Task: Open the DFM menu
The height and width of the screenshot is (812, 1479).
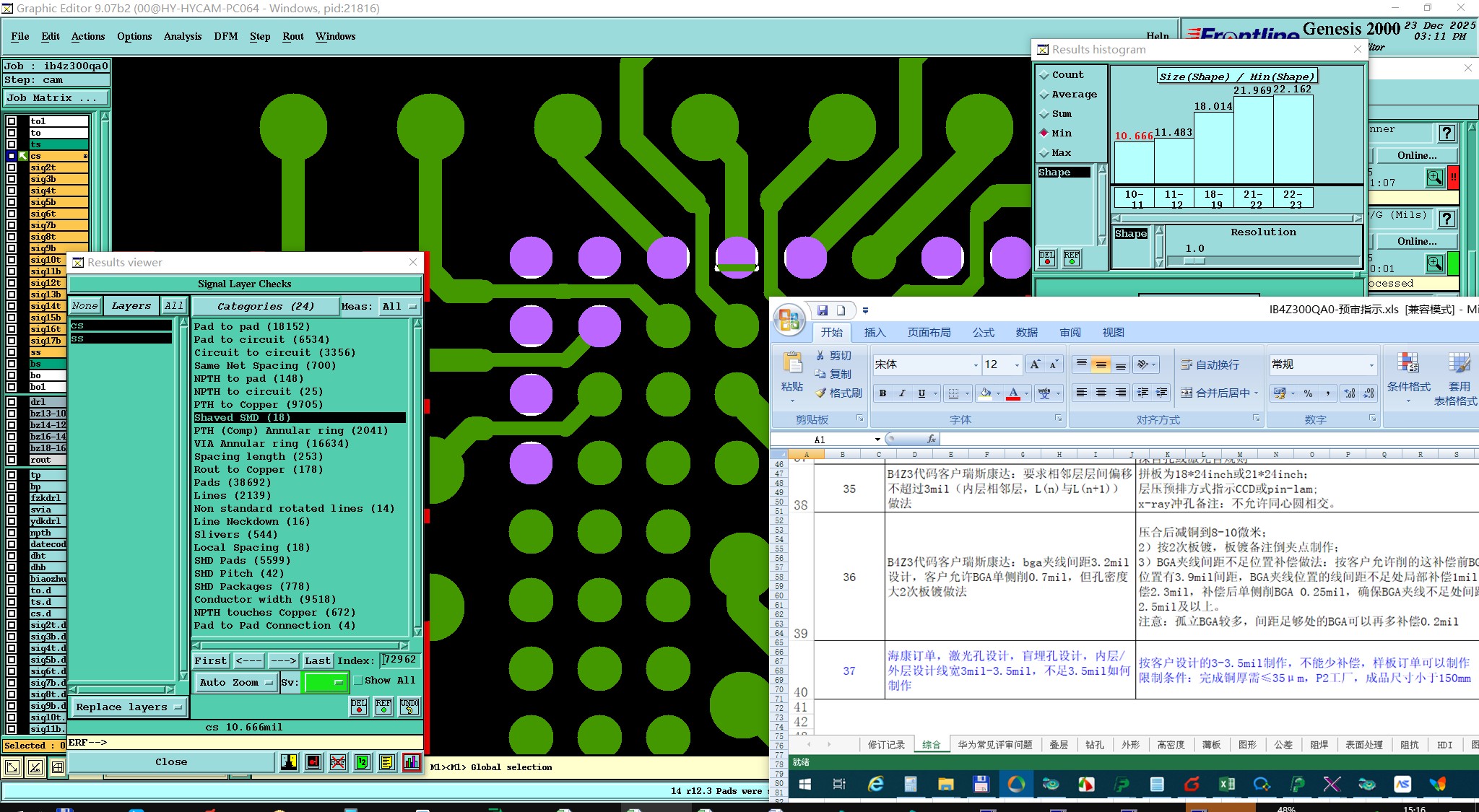Action: pyautogui.click(x=225, y=36)
